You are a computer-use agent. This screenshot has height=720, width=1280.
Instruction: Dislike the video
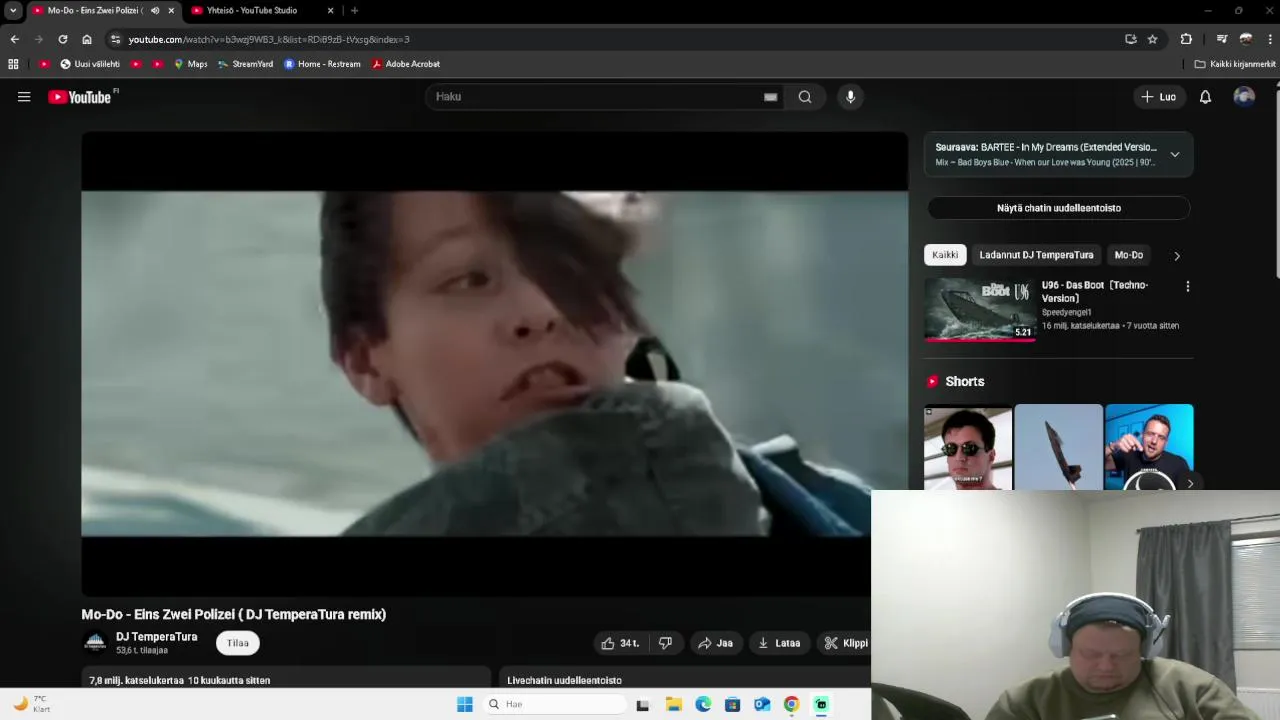[665, 643]
